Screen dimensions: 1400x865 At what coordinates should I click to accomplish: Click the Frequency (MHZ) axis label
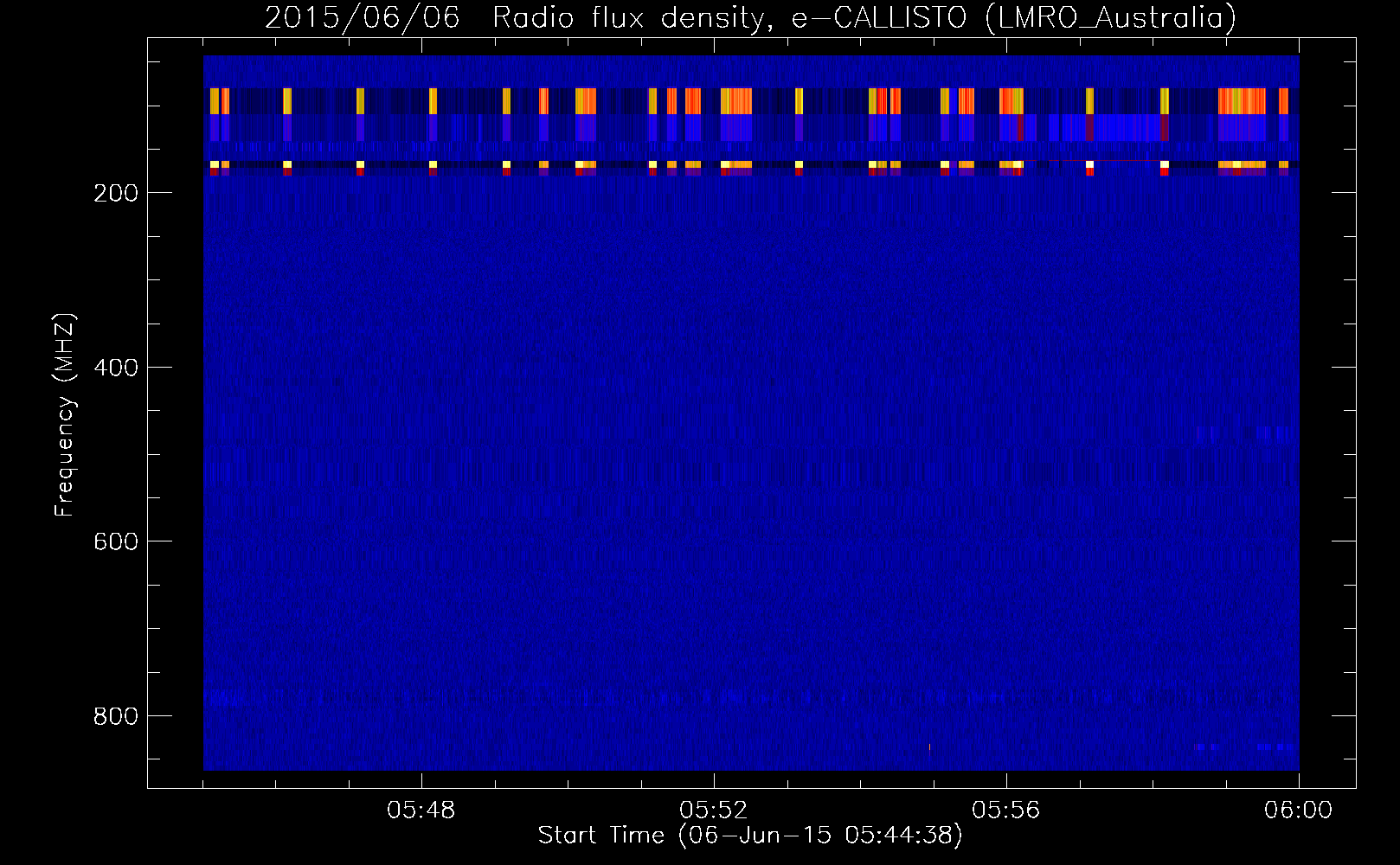tap(65, 414)
